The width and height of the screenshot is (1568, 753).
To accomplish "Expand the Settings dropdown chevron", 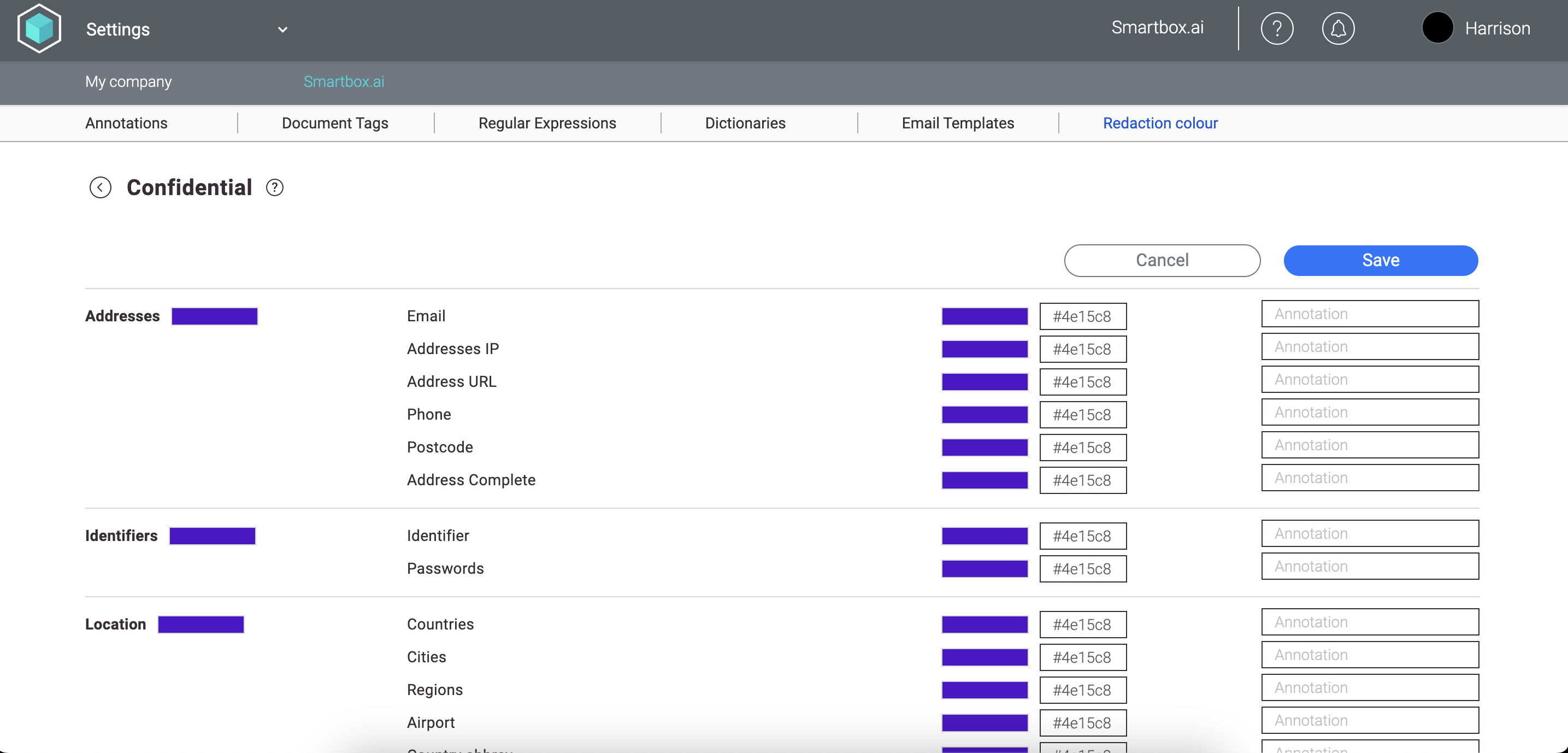I will tap(282, 30).
